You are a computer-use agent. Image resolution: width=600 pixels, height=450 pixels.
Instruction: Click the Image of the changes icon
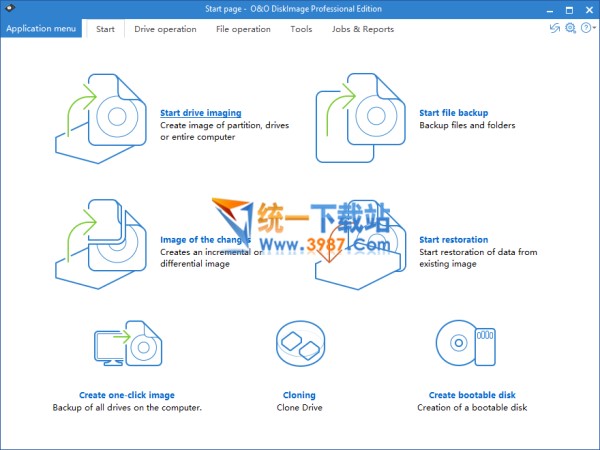pyautogui.click(x=103, y=243)
